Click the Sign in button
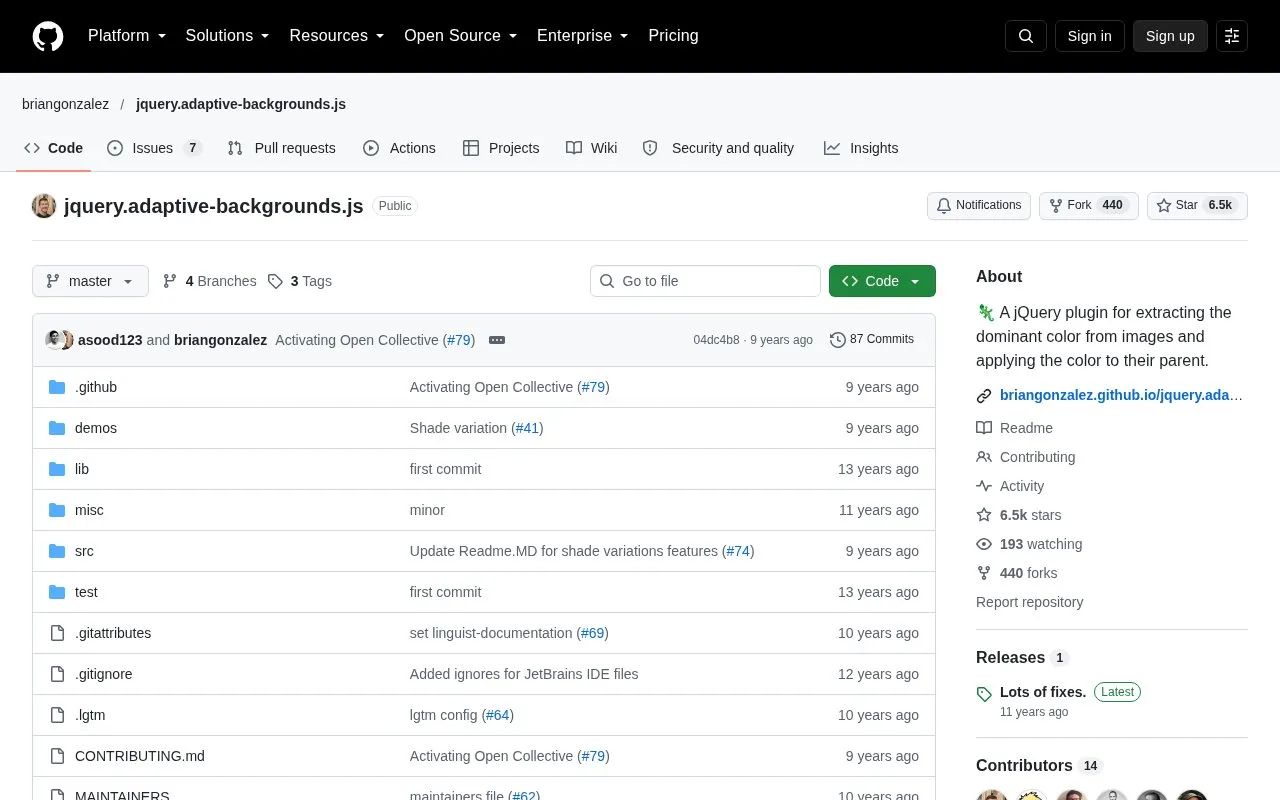 pyautogui.click(x=1089, y=36)
